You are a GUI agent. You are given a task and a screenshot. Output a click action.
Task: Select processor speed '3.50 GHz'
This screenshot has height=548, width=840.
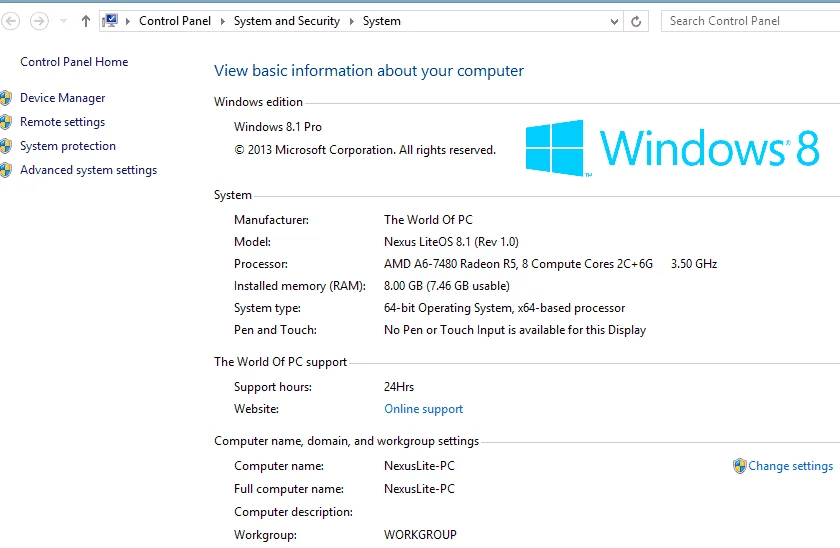694,264
